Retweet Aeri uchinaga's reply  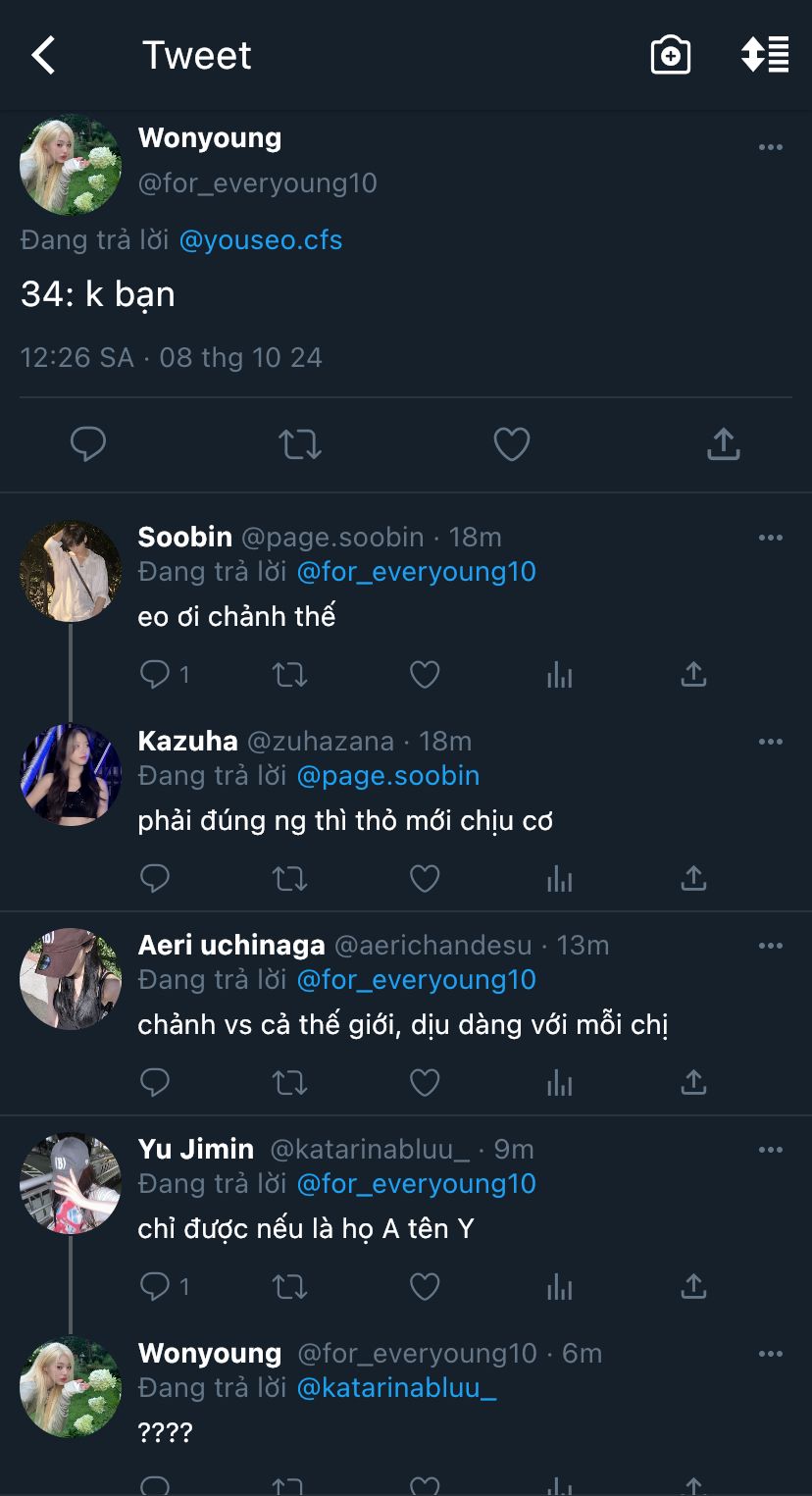pos(289,1083)
